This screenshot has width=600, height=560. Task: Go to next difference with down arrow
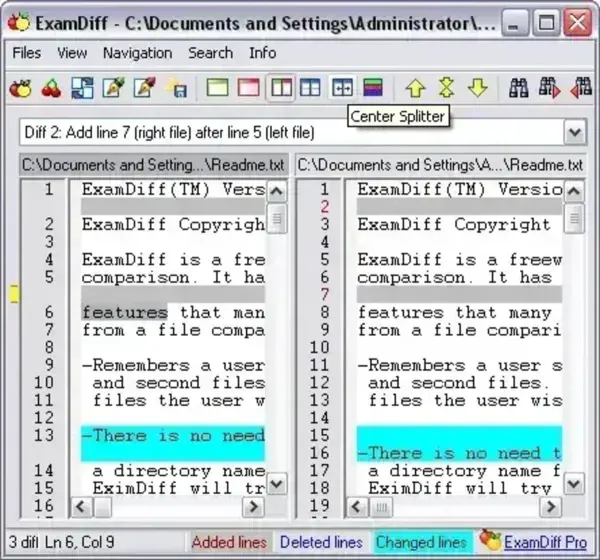click(478, 88)
